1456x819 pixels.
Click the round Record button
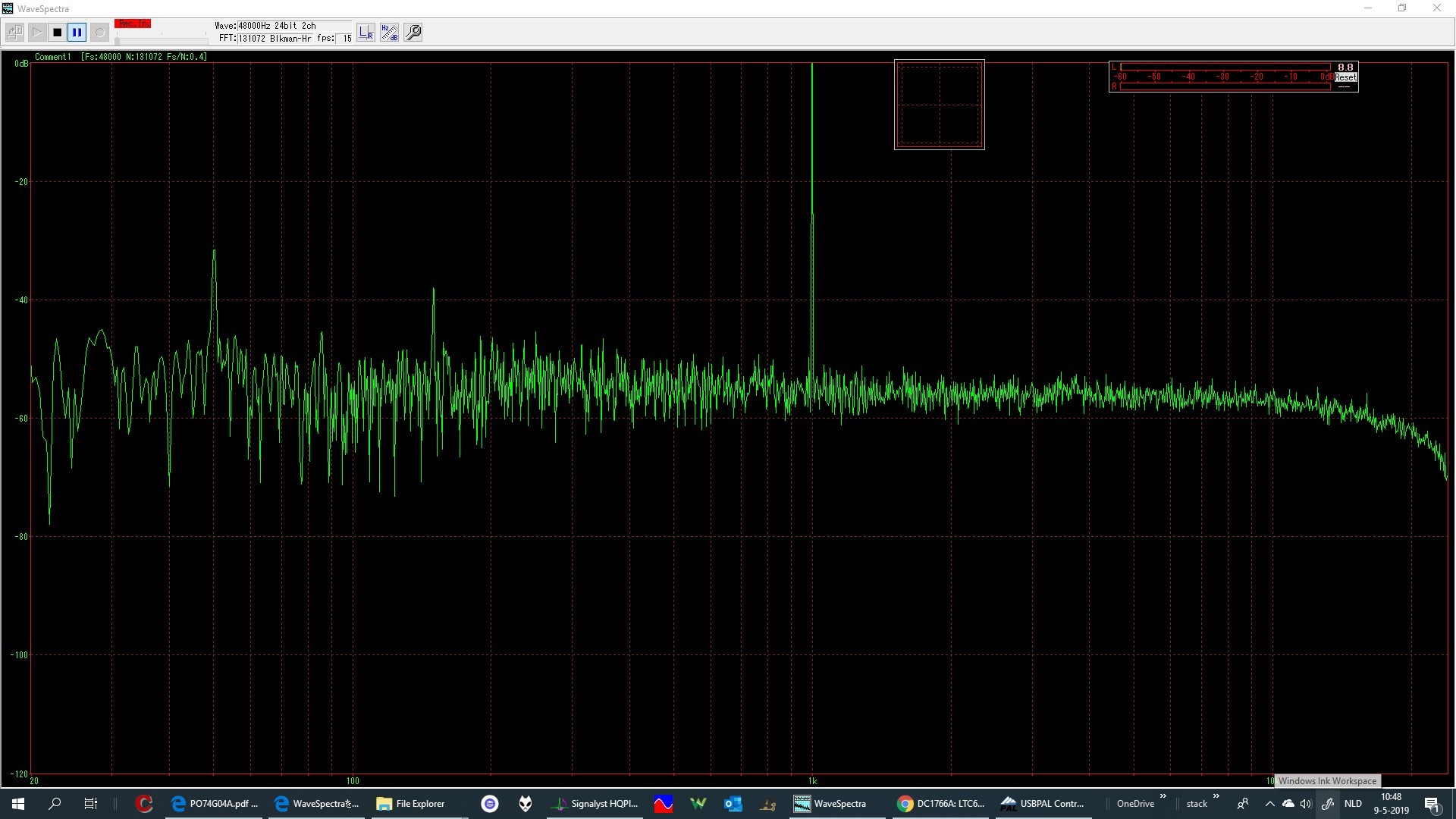[x=99, y=33]
